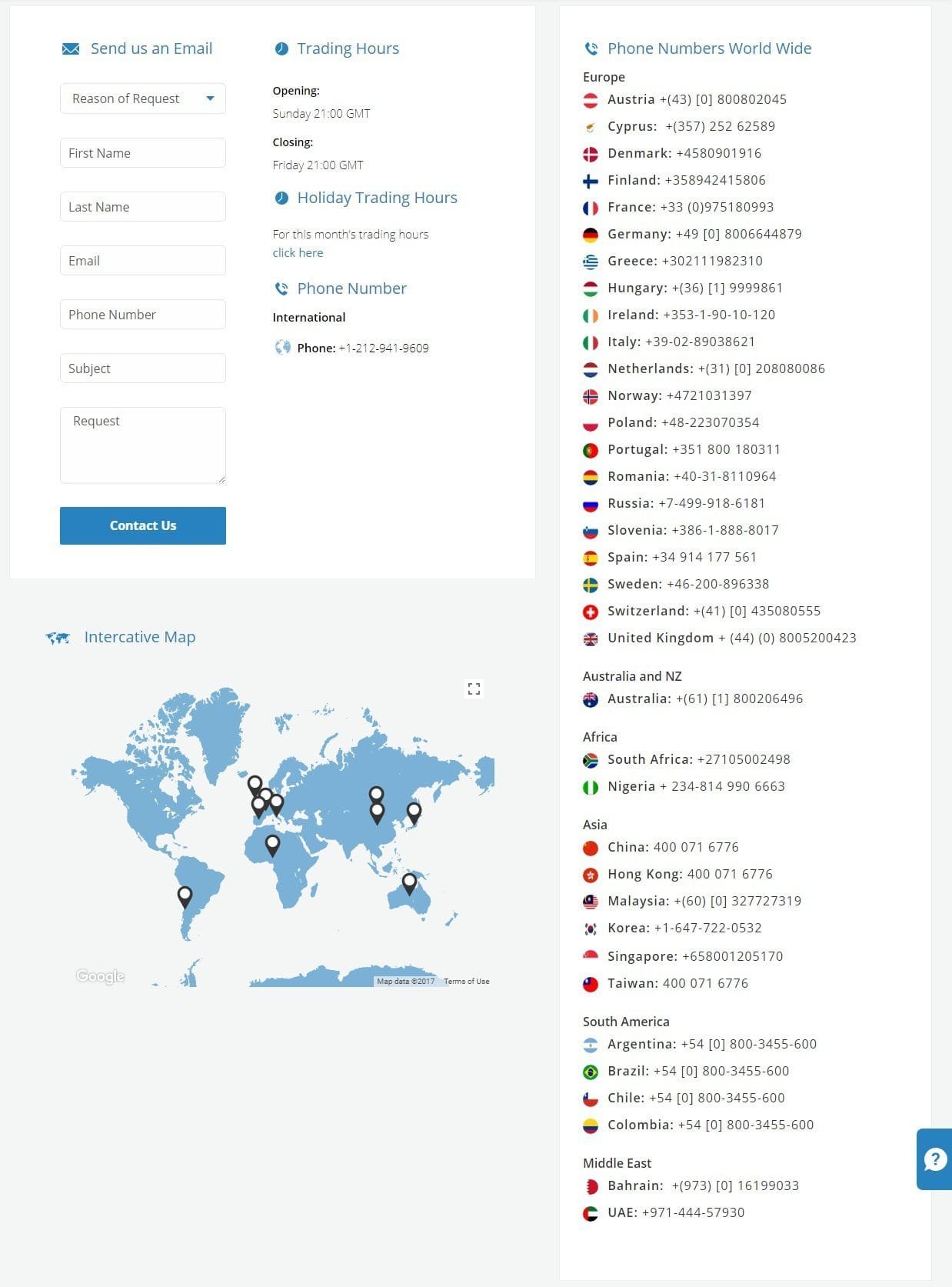The width and height of the screenshot is (952, 1287).
Task: Click the Last Name input field
Action: pos(143,206)
